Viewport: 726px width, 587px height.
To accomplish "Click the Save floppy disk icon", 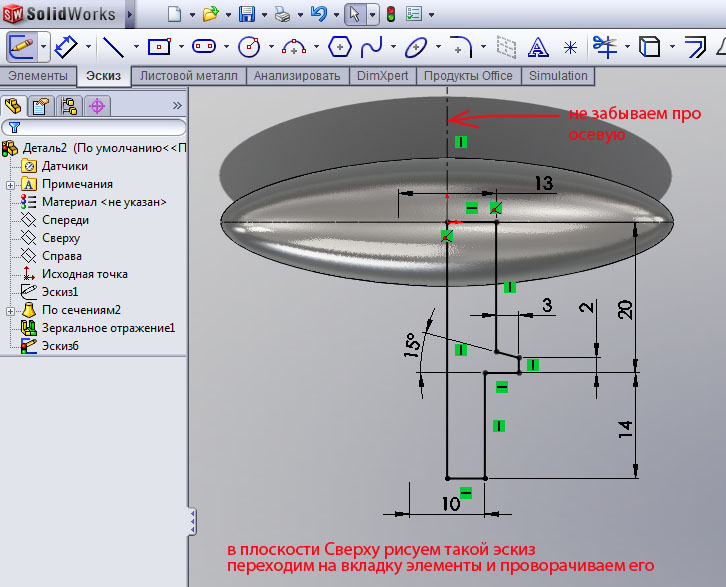I will [247, 14].
